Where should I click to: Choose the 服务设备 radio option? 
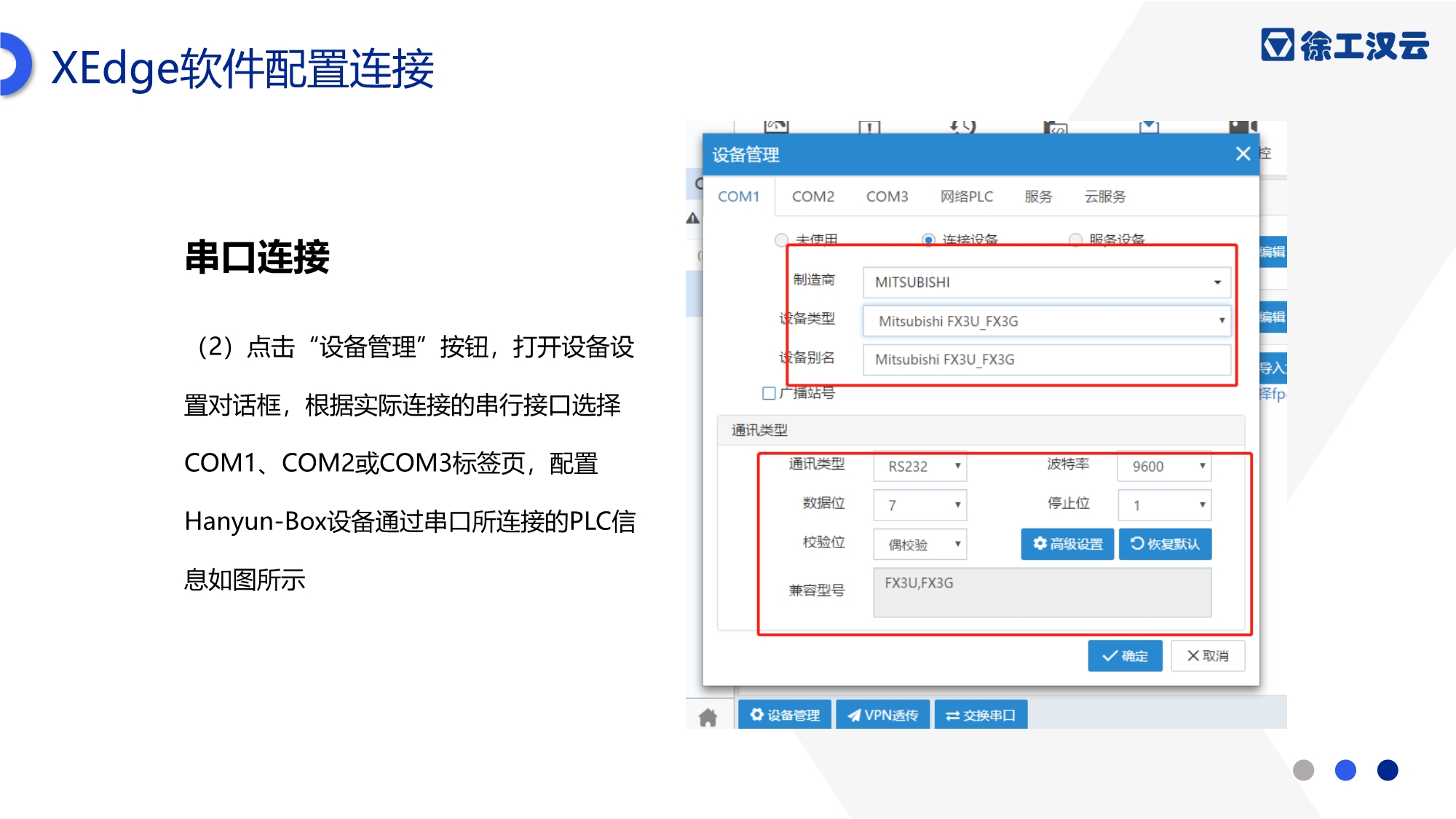pos(1075,240)
